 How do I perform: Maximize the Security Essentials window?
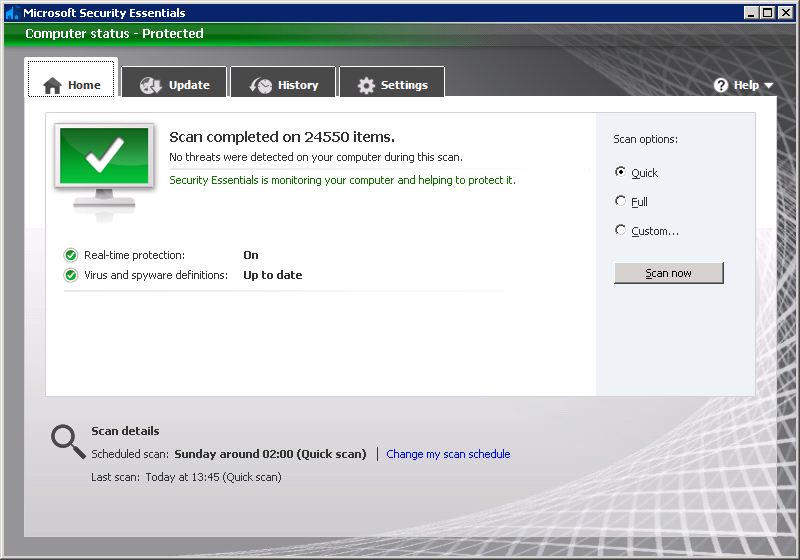(x=767, y=13)
